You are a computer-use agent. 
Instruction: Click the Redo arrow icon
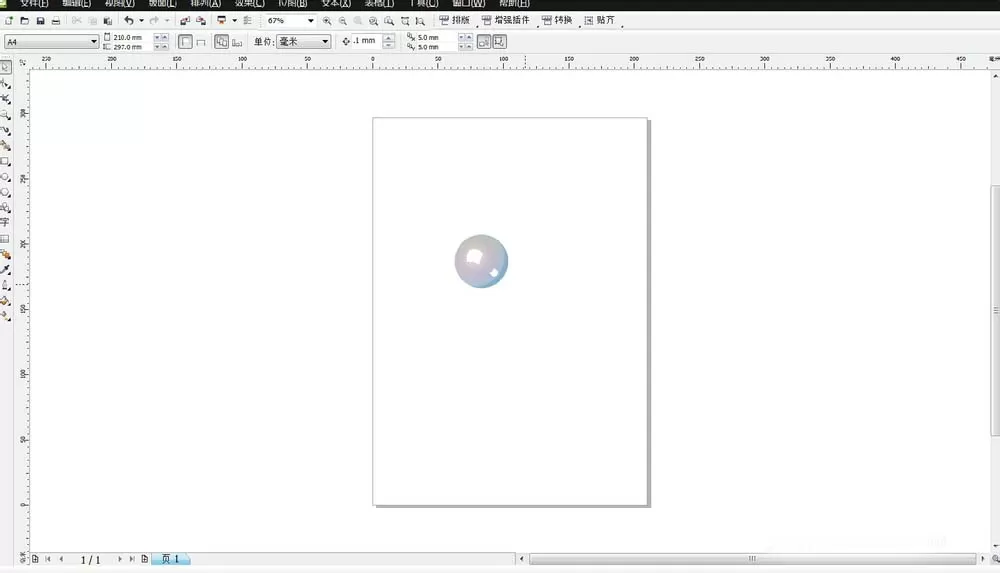154,21
